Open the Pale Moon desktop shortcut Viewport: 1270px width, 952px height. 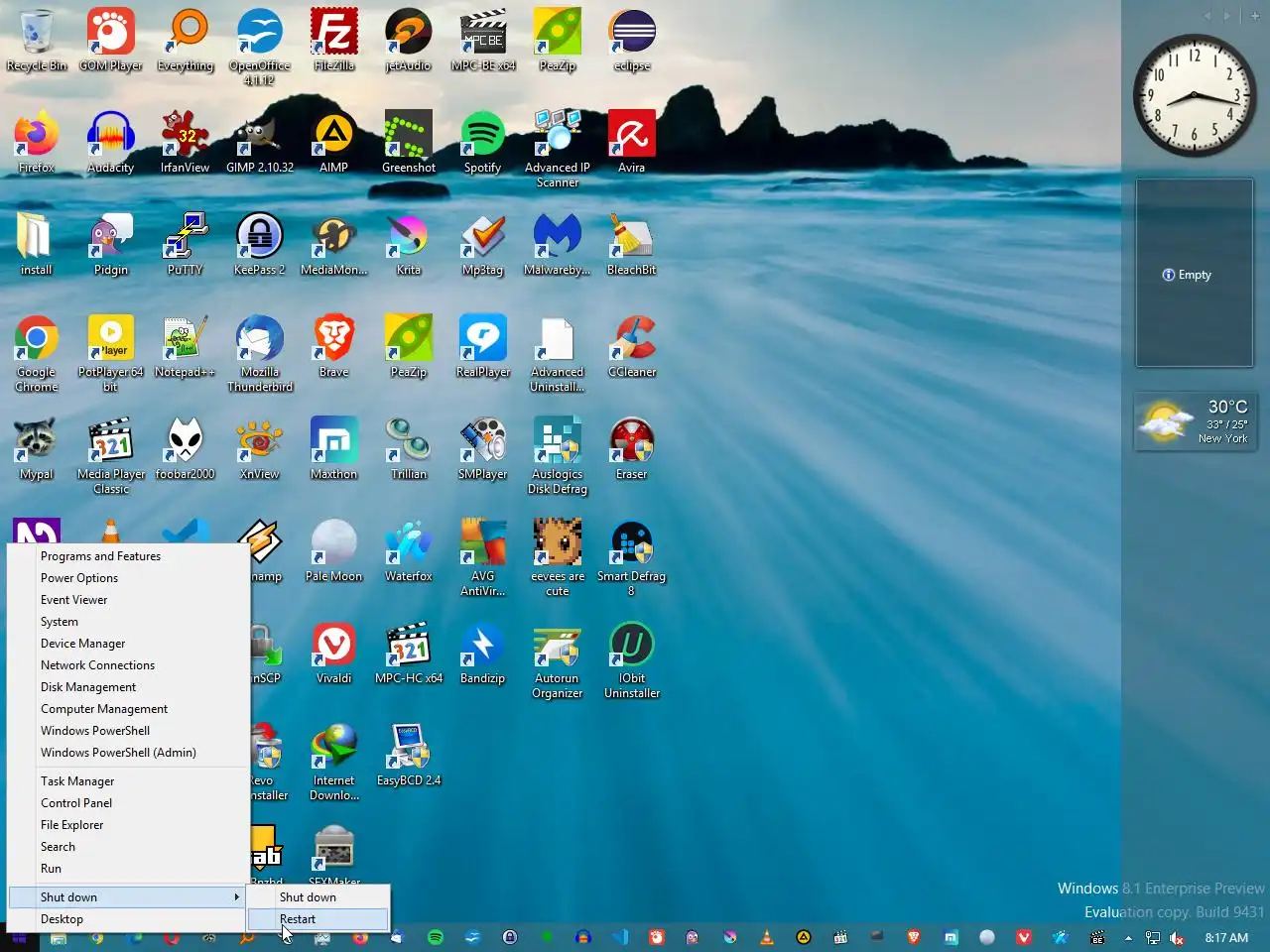click(334, 550)
